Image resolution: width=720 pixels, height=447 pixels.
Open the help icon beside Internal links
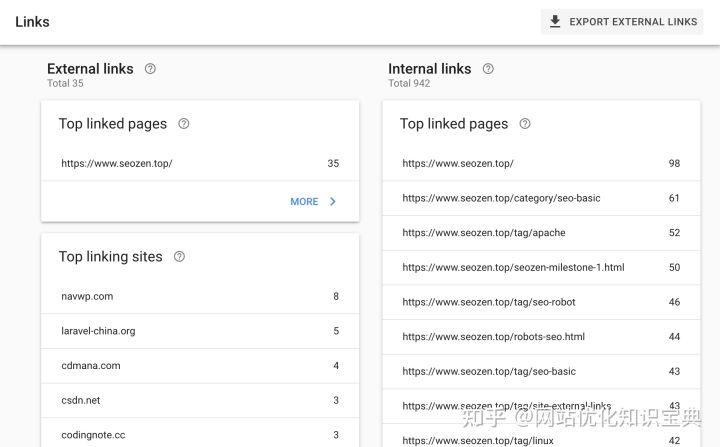click(x=488, y=69)
